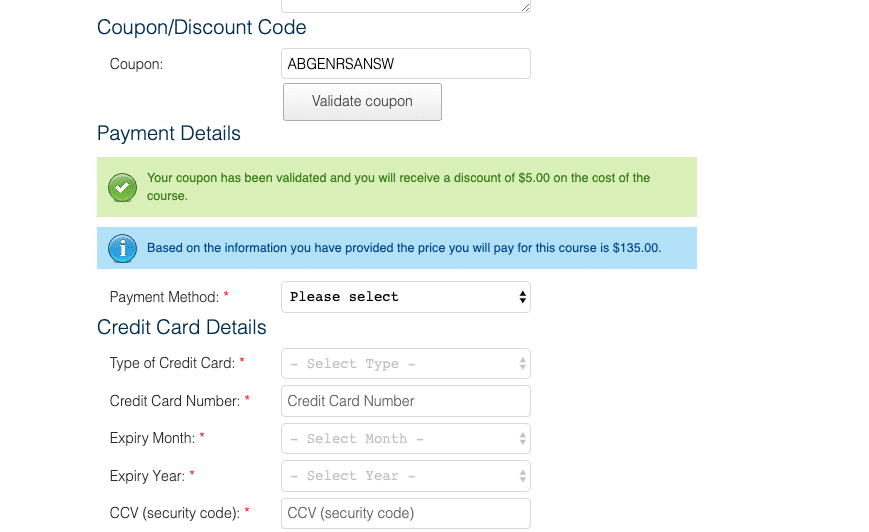Expand the Expiry Month selector
Image resolution: width=869 pixels, height=532 pixels.
tap(406, 438)
